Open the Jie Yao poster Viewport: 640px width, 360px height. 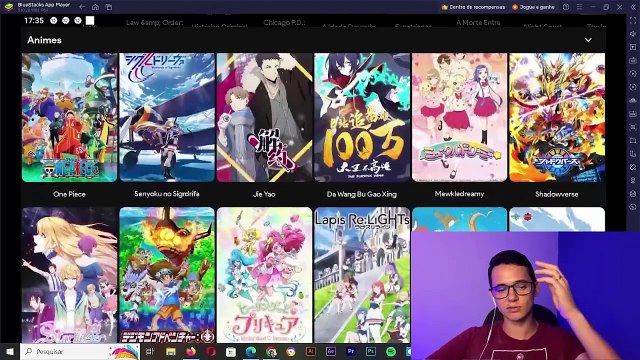pyautogui.click(x=264, y=117)
